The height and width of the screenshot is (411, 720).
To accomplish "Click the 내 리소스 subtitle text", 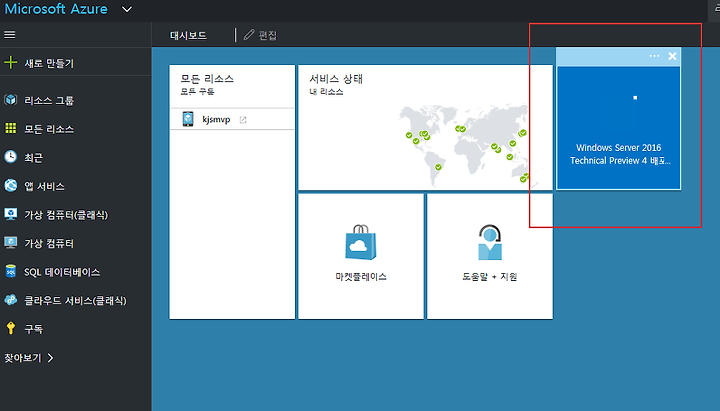I will (x=326, y=91).
